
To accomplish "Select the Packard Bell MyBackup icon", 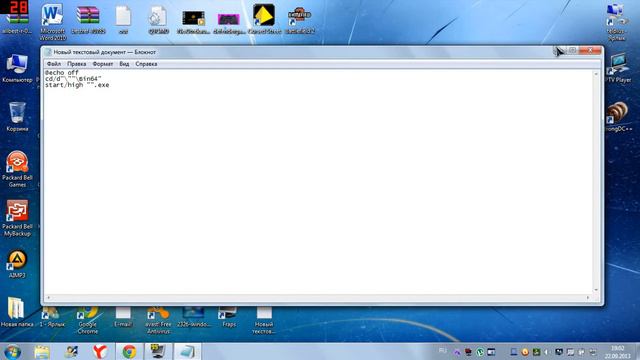I will click(x=17, y=218).
